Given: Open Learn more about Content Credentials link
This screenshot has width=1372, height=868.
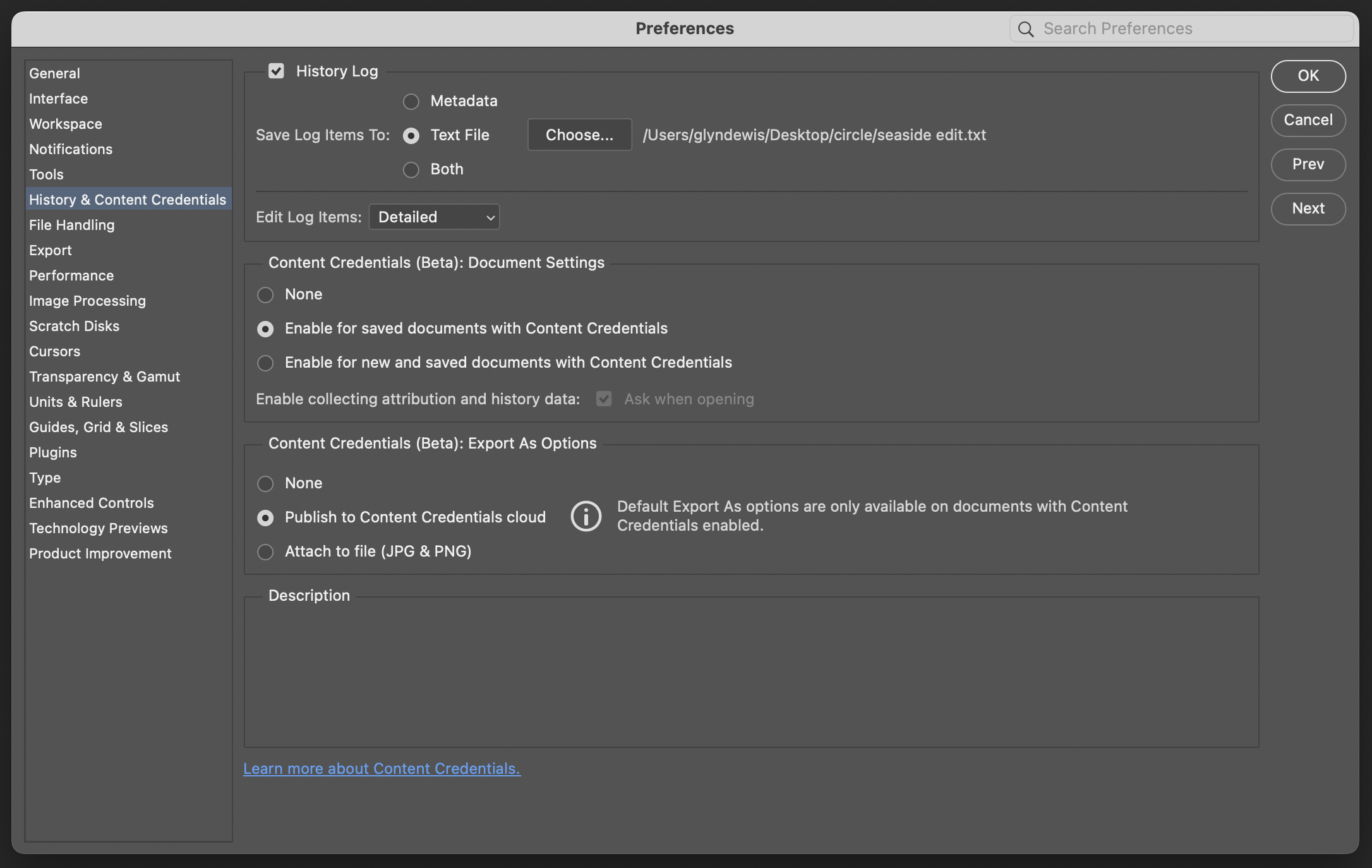Looking at the screenshot, I should (x=382, y=768).
